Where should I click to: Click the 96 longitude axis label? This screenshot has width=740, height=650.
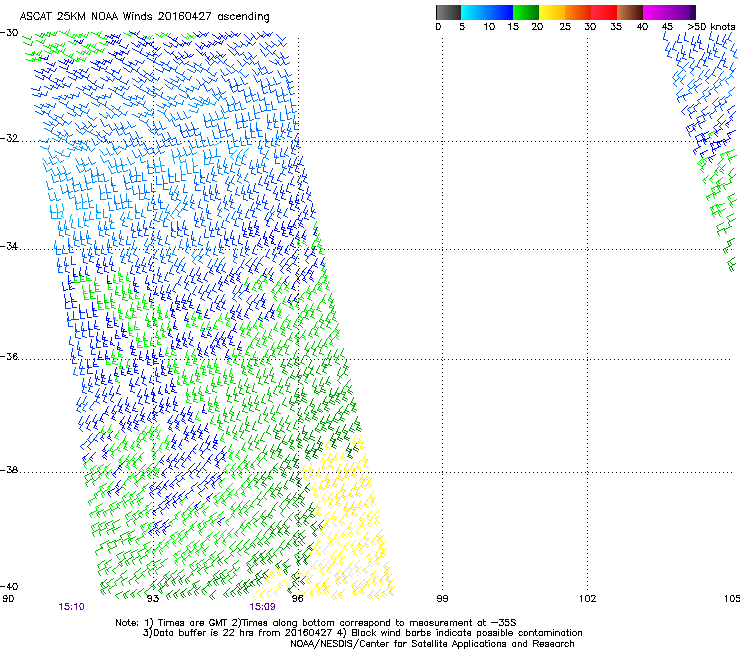(x=297, y=599)
